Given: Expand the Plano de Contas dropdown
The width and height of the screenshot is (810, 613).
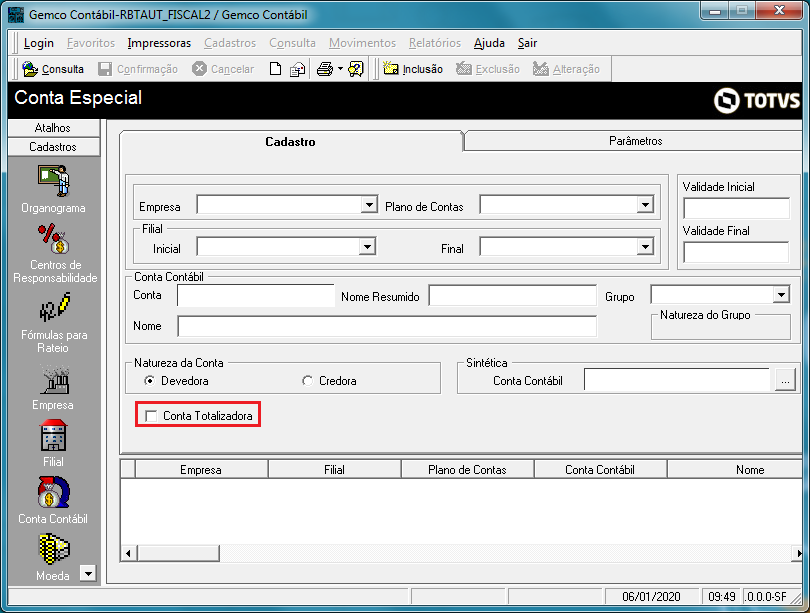Looking at the screenshot, I should coord(645,205).
